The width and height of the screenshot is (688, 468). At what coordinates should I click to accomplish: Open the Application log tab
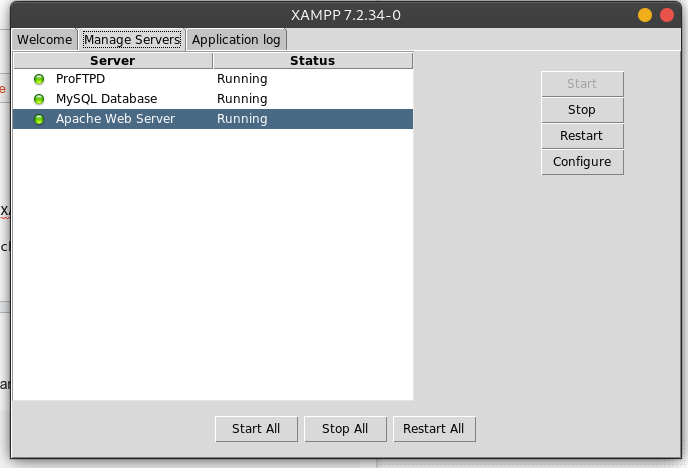pyautogui.click(x=236, y=39)
